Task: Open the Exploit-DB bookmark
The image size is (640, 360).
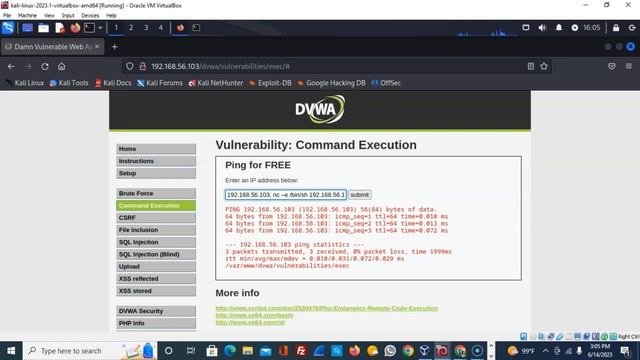Action: coord(270,83)
